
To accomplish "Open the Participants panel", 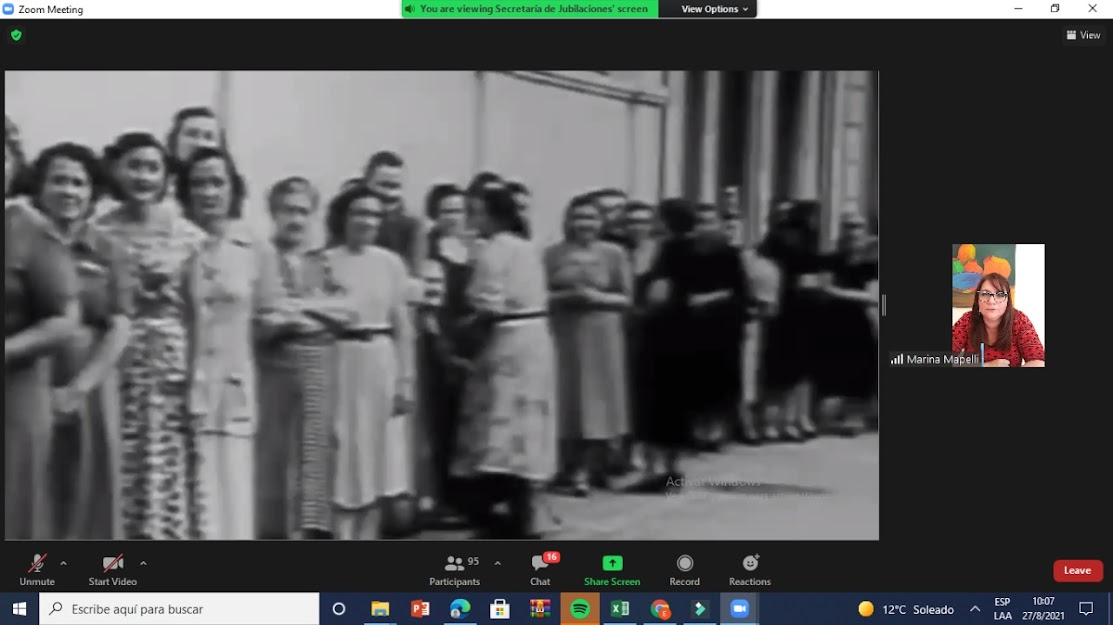I will click(455, 569).
